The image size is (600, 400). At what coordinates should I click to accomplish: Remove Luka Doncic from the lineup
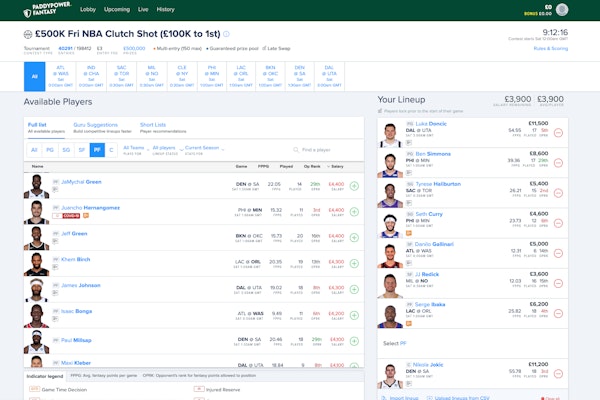[558, 133]
